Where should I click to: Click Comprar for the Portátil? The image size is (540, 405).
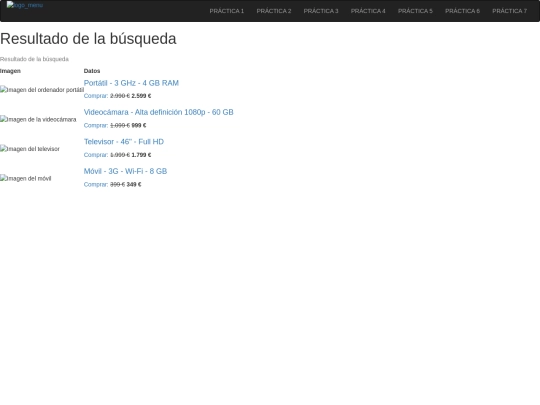click(96, 96)
